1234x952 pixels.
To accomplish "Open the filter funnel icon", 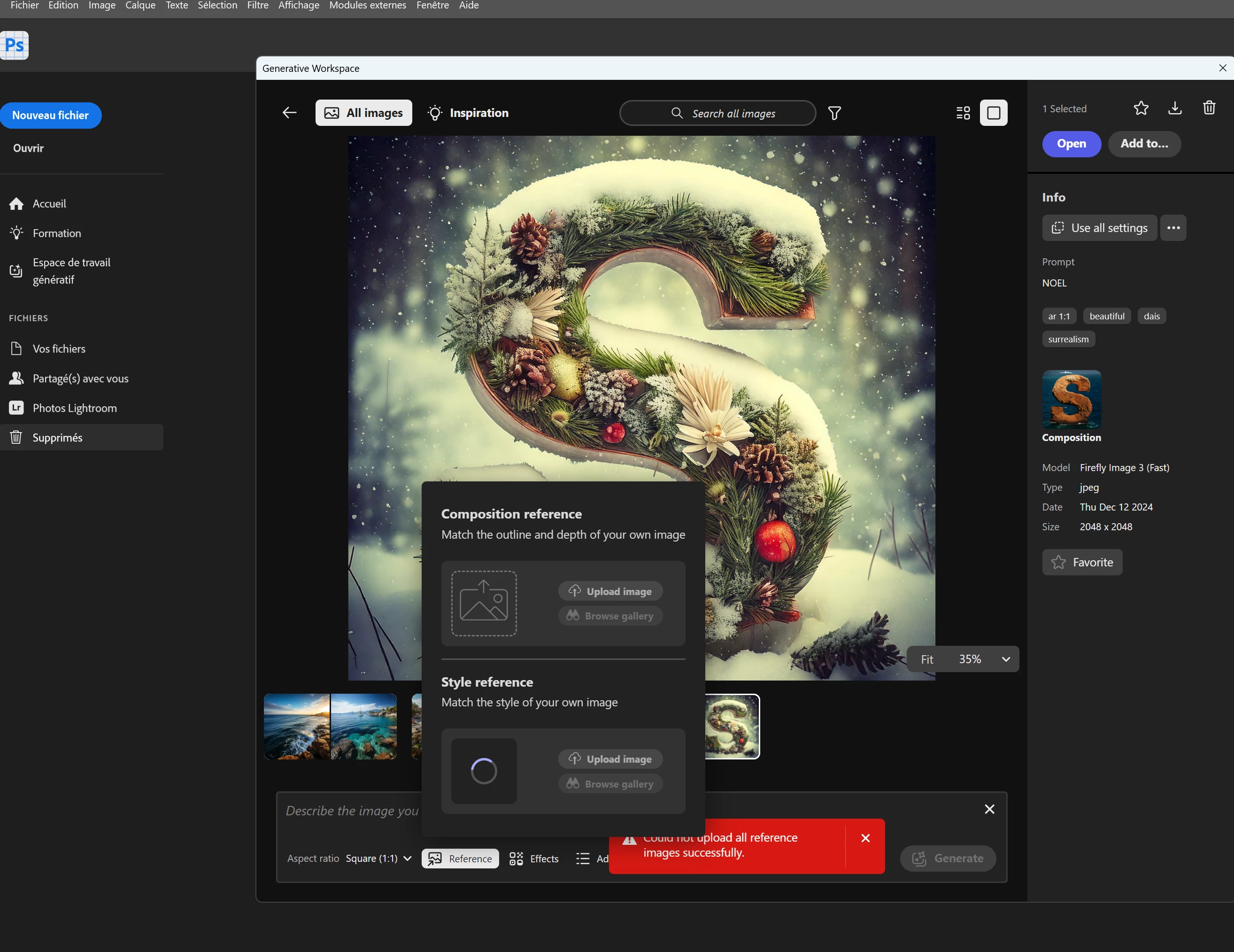I will tap(834, 114).
